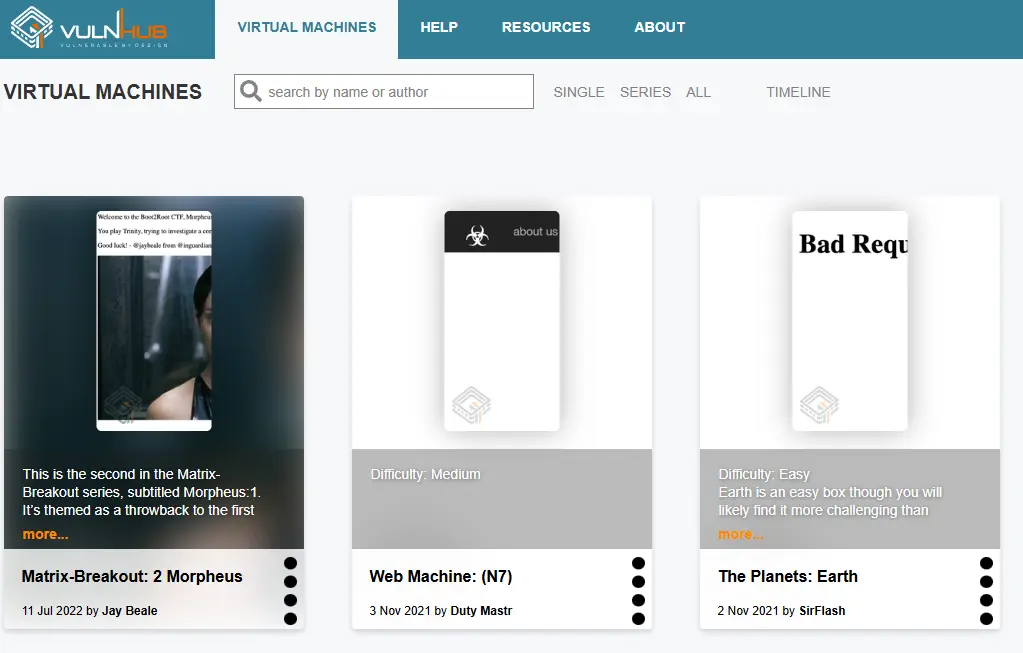Click VulnHub watermark on Planets: Earth thumbnail
The image size is (1023, 653).
coord(819,405)
